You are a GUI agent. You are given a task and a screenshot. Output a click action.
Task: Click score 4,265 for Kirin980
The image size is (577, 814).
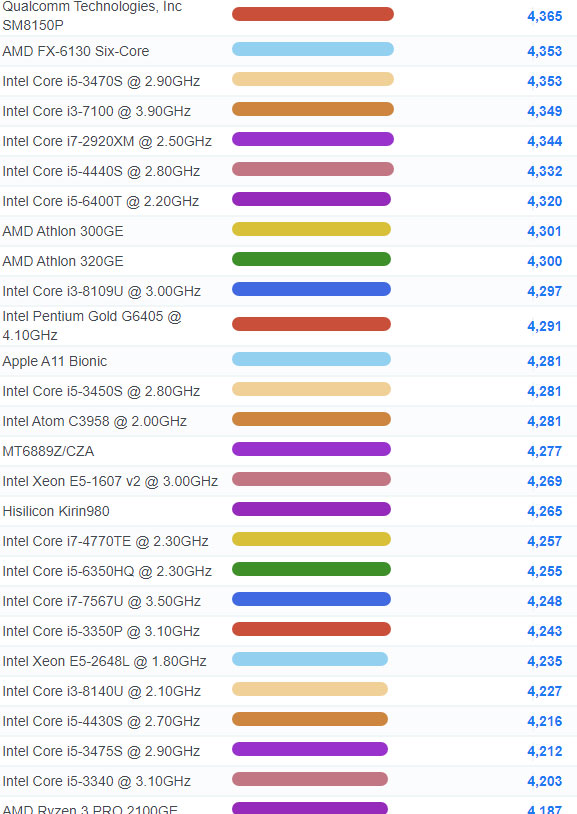[545, 511]
